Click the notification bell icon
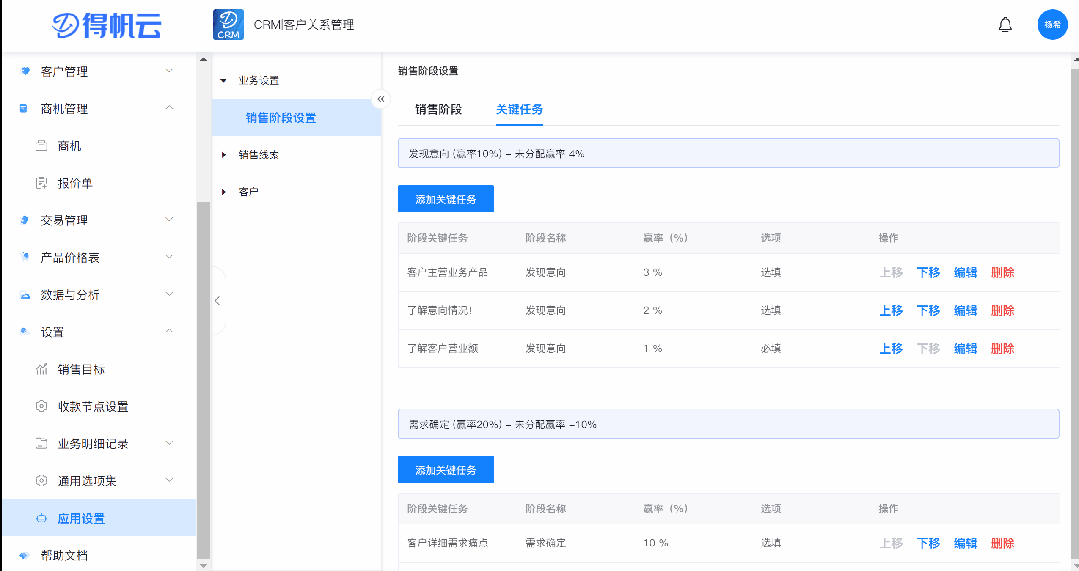 (x=1005, y=25)
